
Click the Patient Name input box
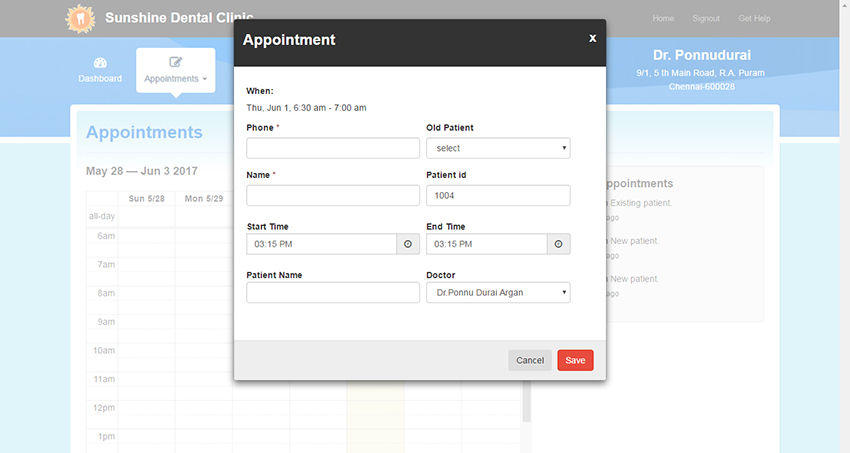pyautogui.click(x=333, y=292)
